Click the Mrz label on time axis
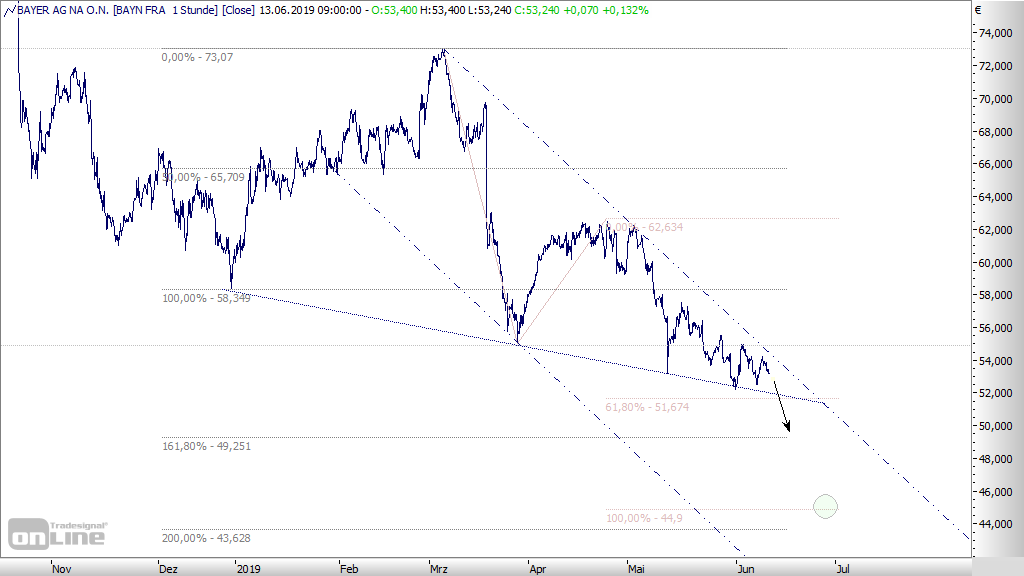The height and width of the screenshot is (576, 1024). click(x=439, y=569)
